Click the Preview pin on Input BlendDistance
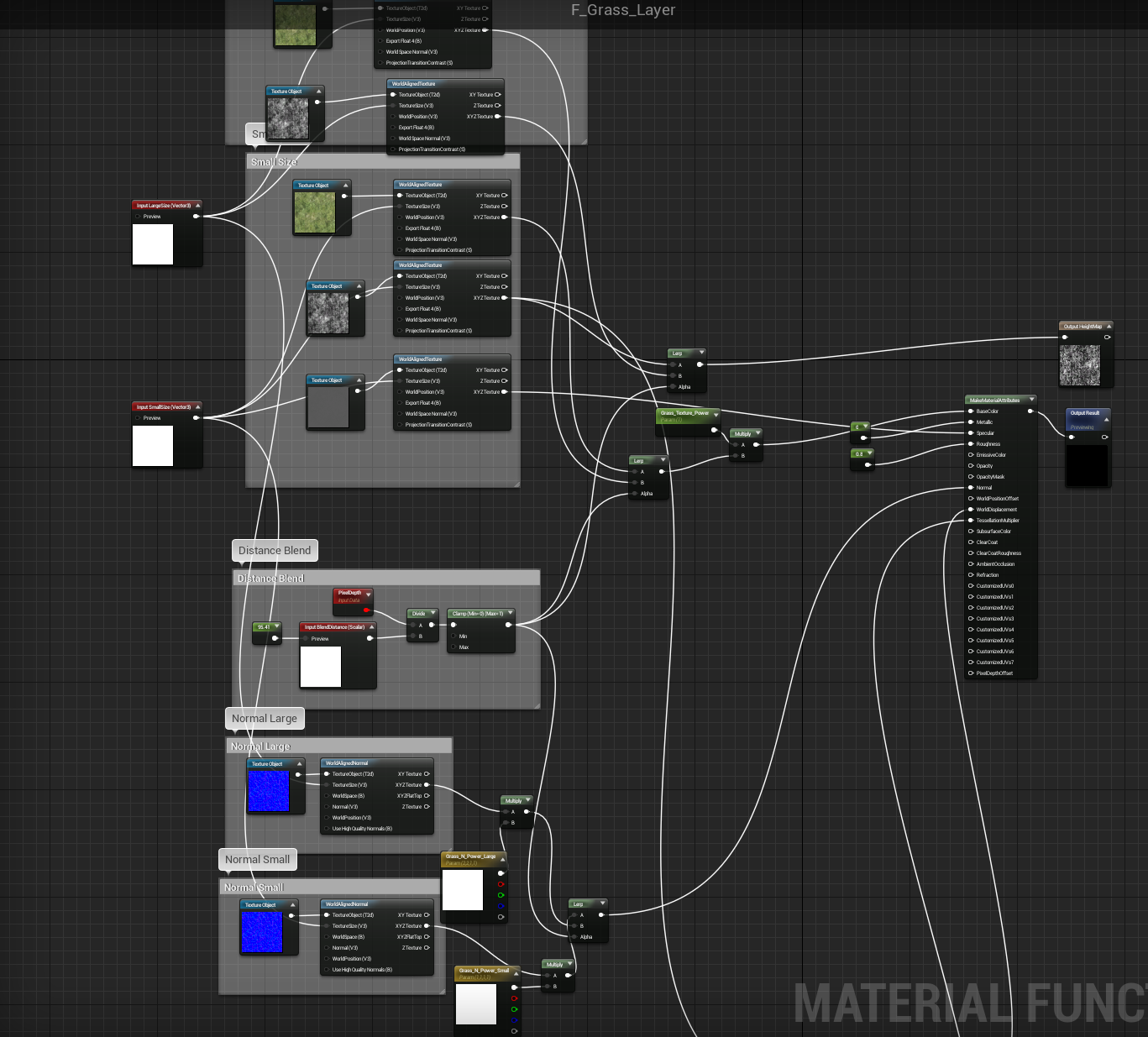Screen dimensions: 1148x1037 (x=306, y=639)
